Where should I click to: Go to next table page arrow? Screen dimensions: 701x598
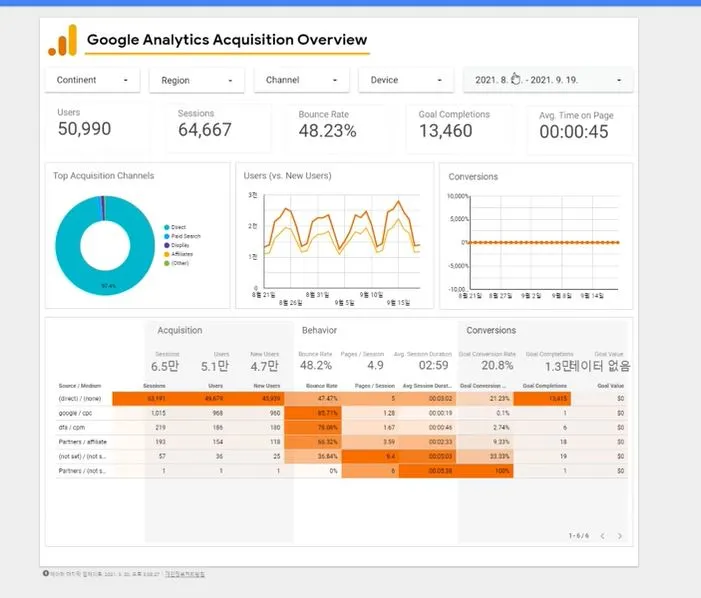click(620, 536)
